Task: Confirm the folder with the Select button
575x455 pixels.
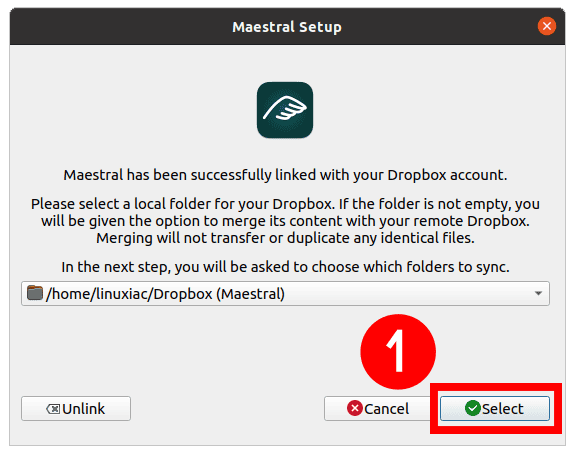Action: (495, 408)
